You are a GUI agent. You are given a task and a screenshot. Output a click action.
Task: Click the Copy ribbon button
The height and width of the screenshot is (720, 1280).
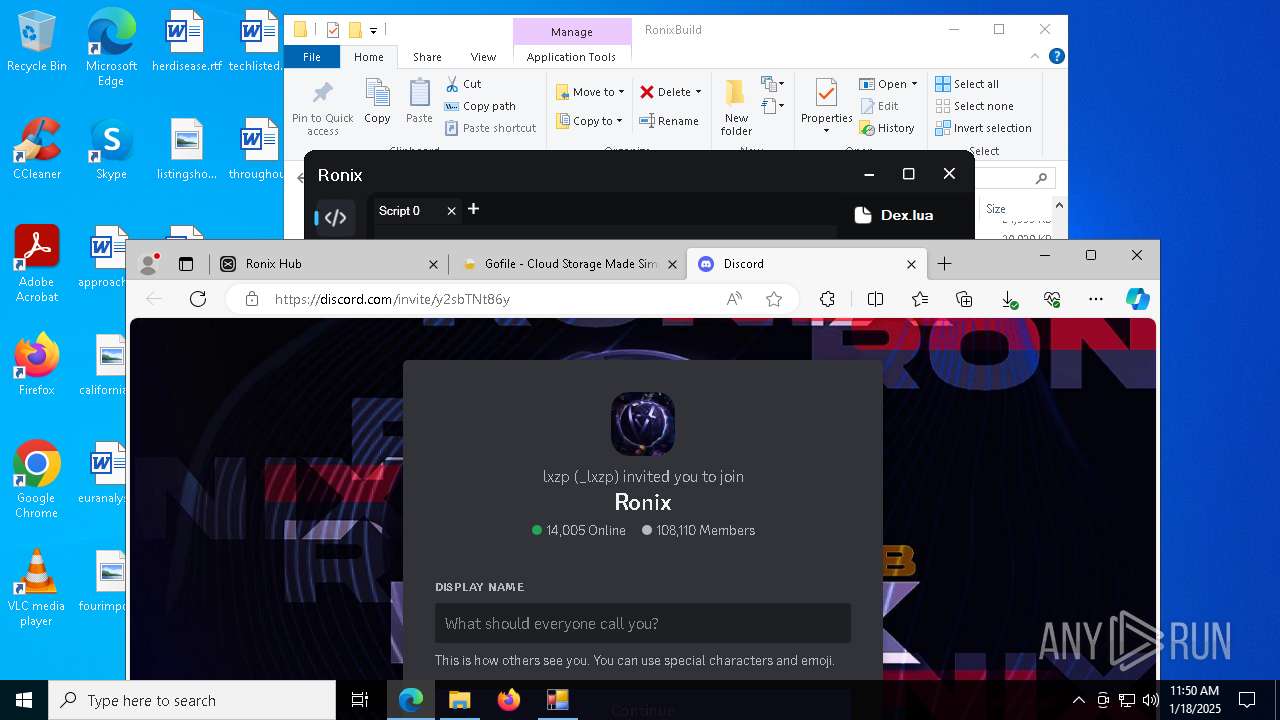coord(377,102)
